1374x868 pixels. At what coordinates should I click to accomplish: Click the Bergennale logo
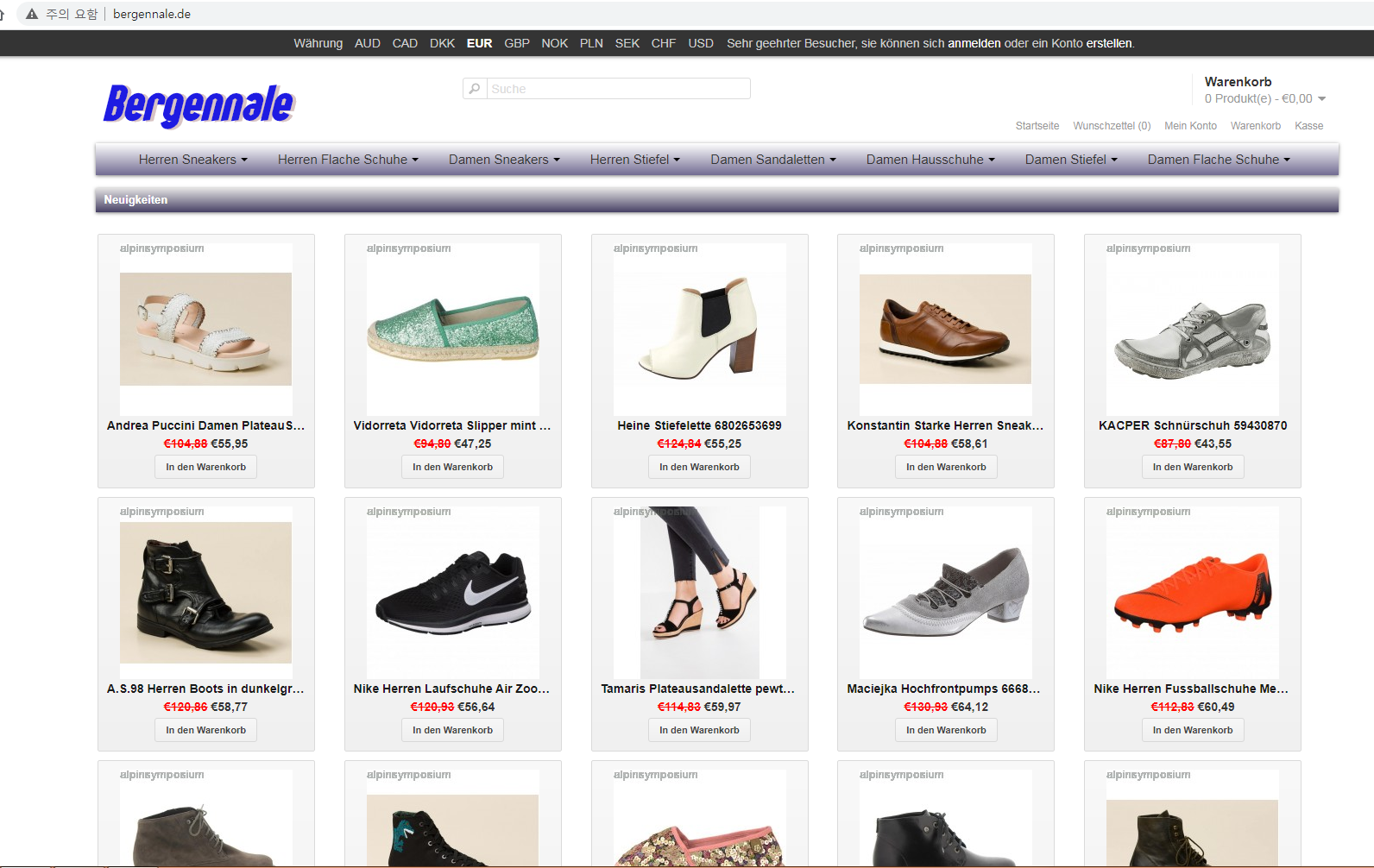(199, 105)
